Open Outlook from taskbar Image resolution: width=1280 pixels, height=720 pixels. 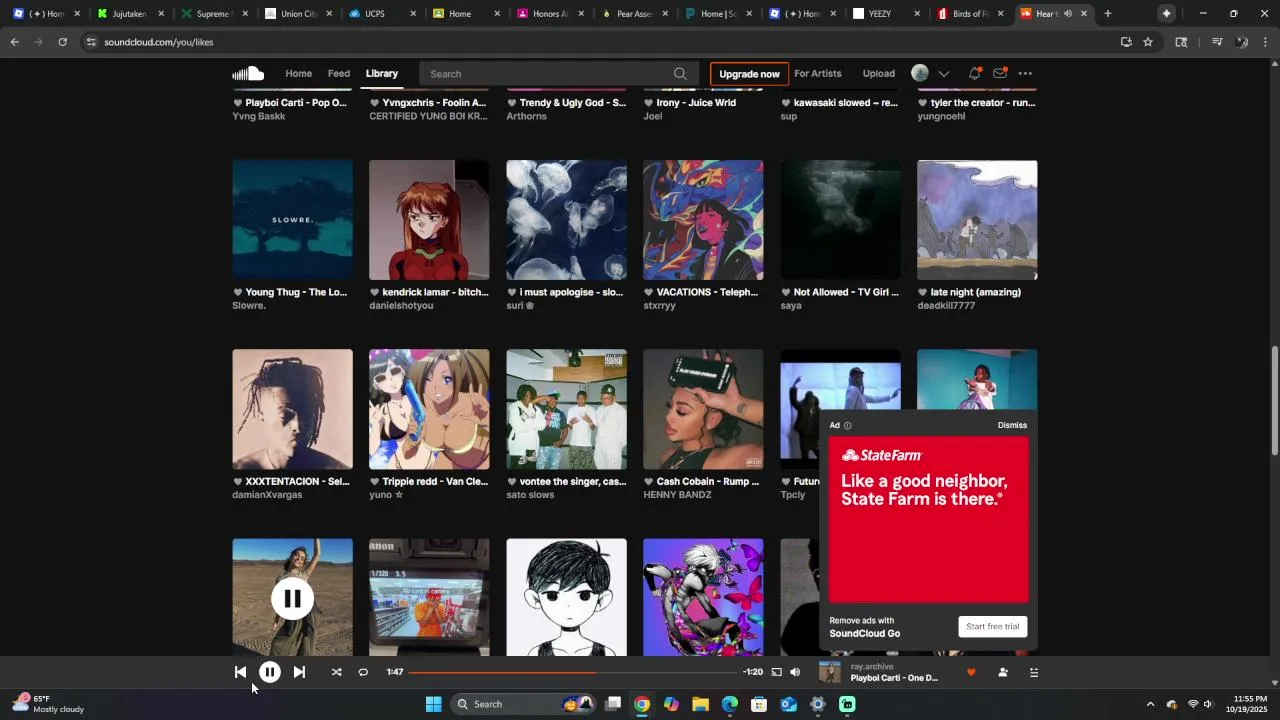pyautogui.click(x=788, y=704)
